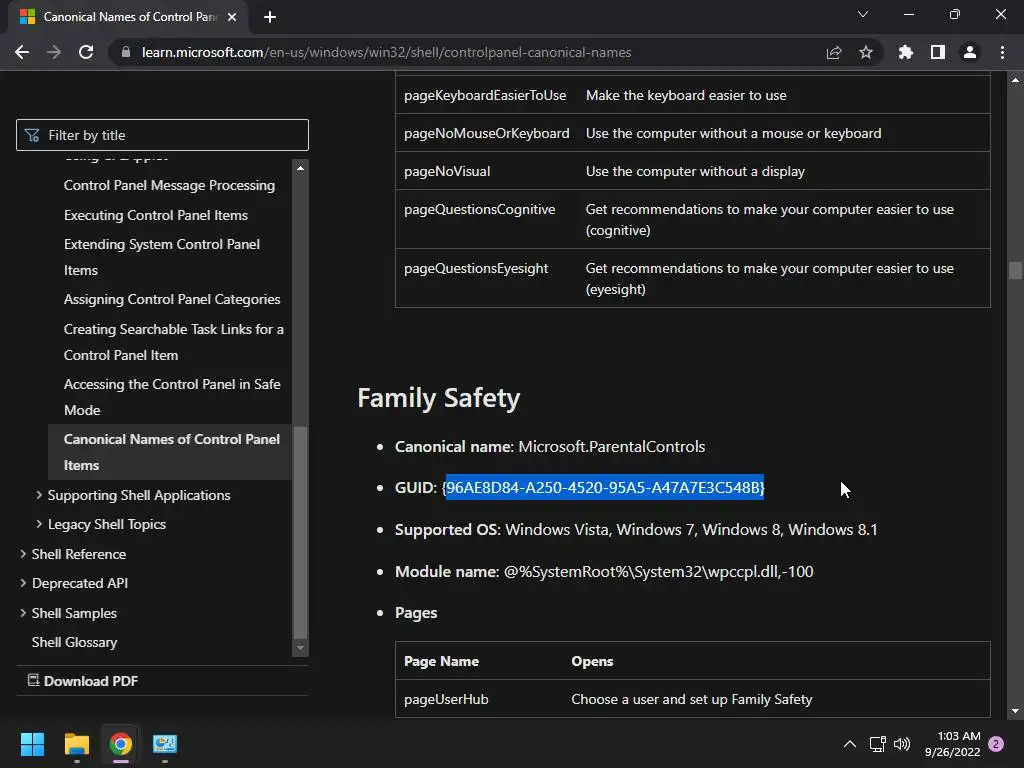Click Microsoft.ParentalControls canonical name
This screenshot has height=768, width=1024.
click(611, 447)
